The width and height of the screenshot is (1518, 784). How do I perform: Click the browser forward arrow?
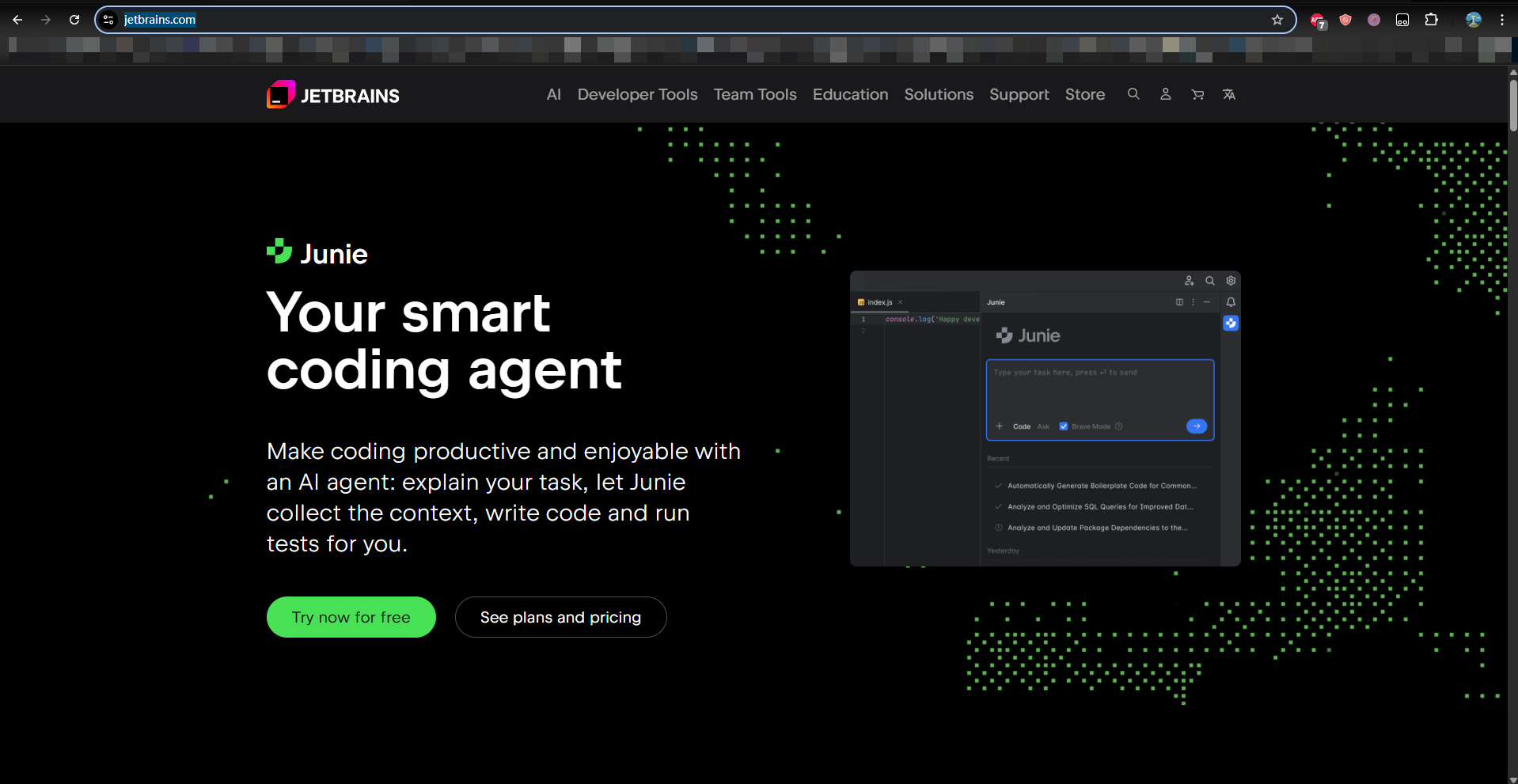[x=46, y=20]
